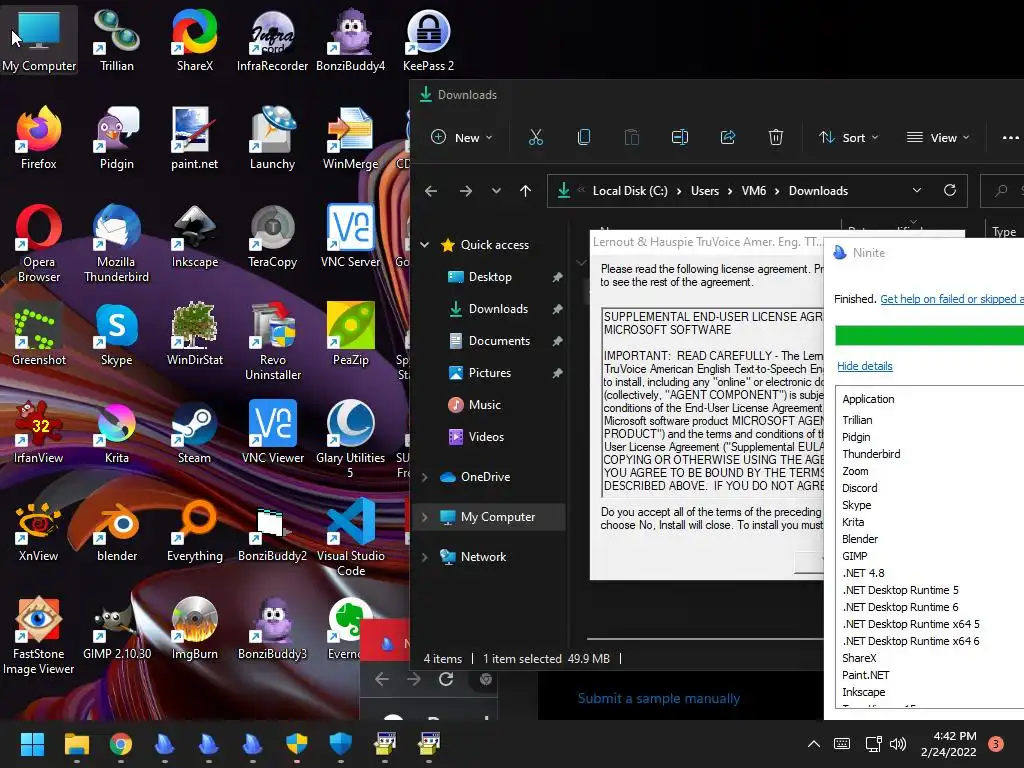Select the ImgBurn desktop icon

click(x=195, y=628)
